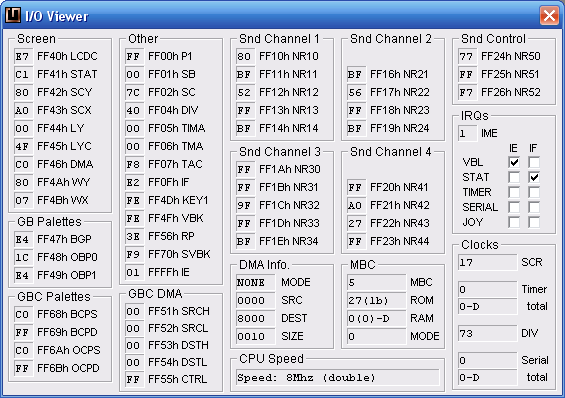Click the DMA Info SIZE field 0010
The height and width of the screenshot is (398, 565).
pos(255,337)
